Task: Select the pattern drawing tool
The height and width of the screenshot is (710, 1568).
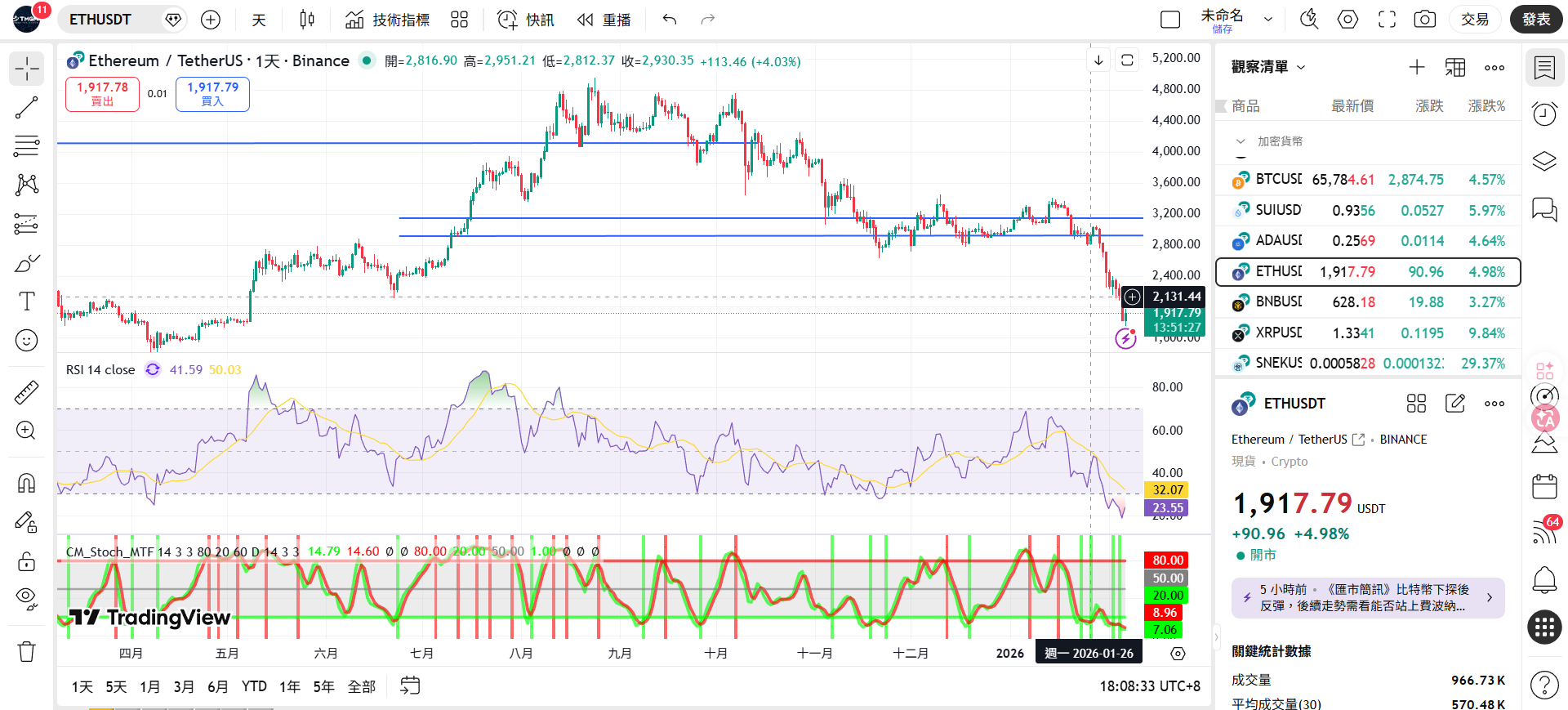Action: [27, 185]
